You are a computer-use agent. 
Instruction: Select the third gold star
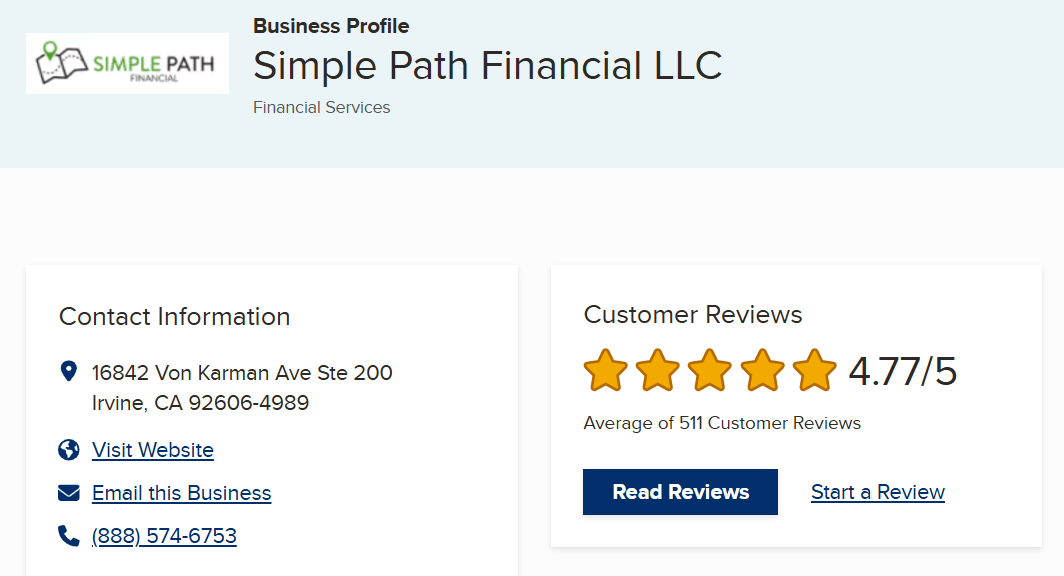pyautogui.click(x=709, y=369)
